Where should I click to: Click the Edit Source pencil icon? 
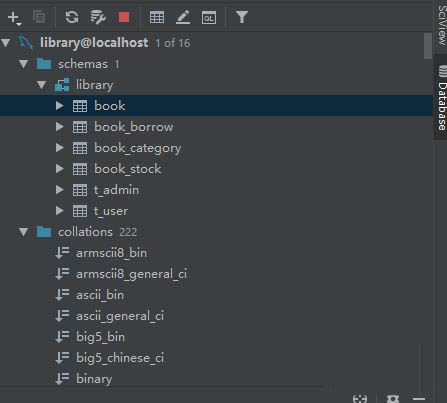click(x=183, y=17)
